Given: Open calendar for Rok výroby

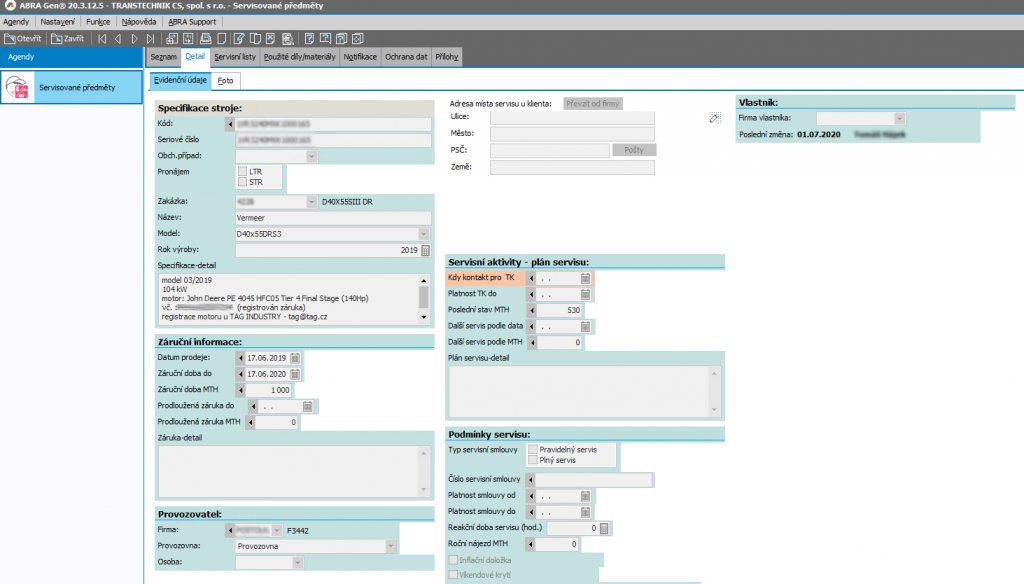Looking at the screenshot, I should (425, 250).
